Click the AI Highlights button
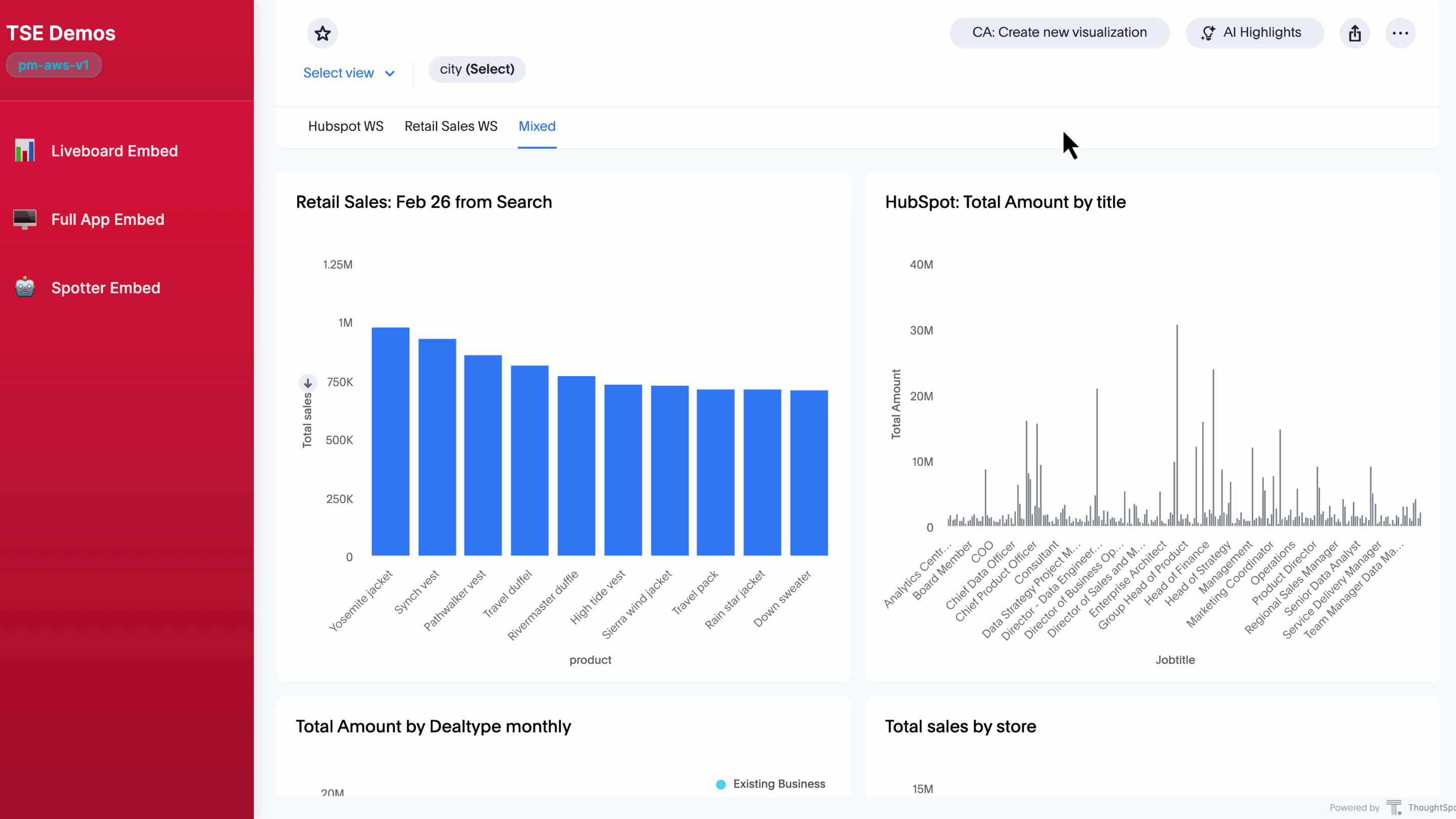 click(1254, 32)
